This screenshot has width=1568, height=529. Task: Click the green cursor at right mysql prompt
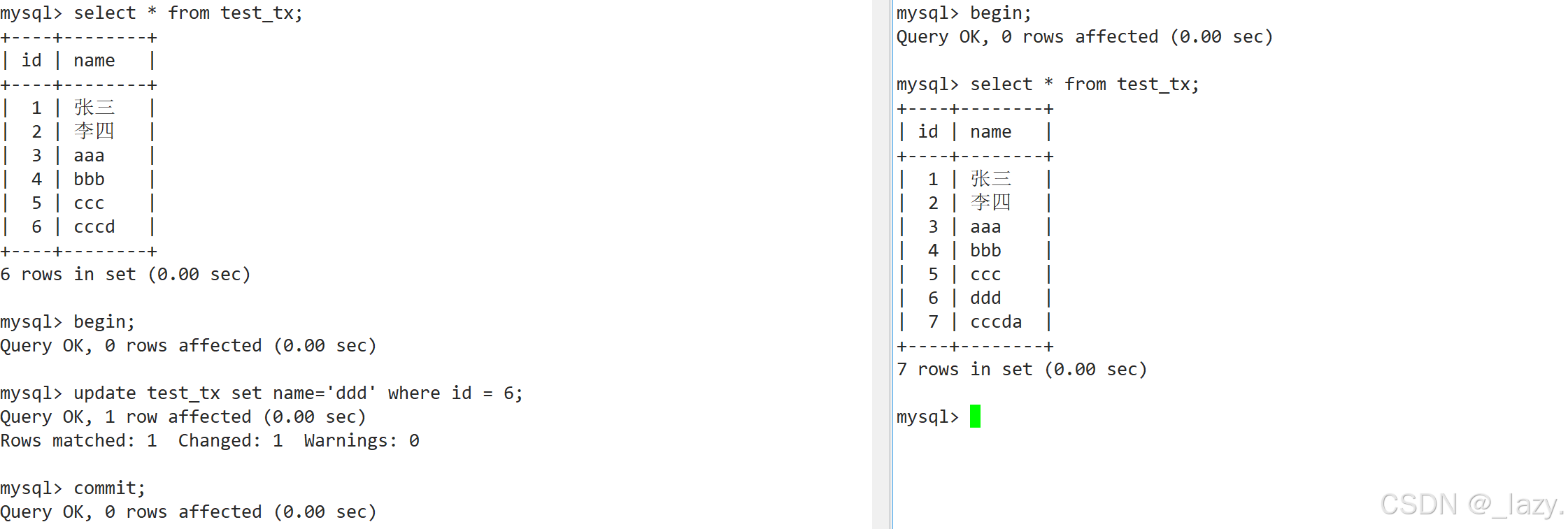pos(975,416)
